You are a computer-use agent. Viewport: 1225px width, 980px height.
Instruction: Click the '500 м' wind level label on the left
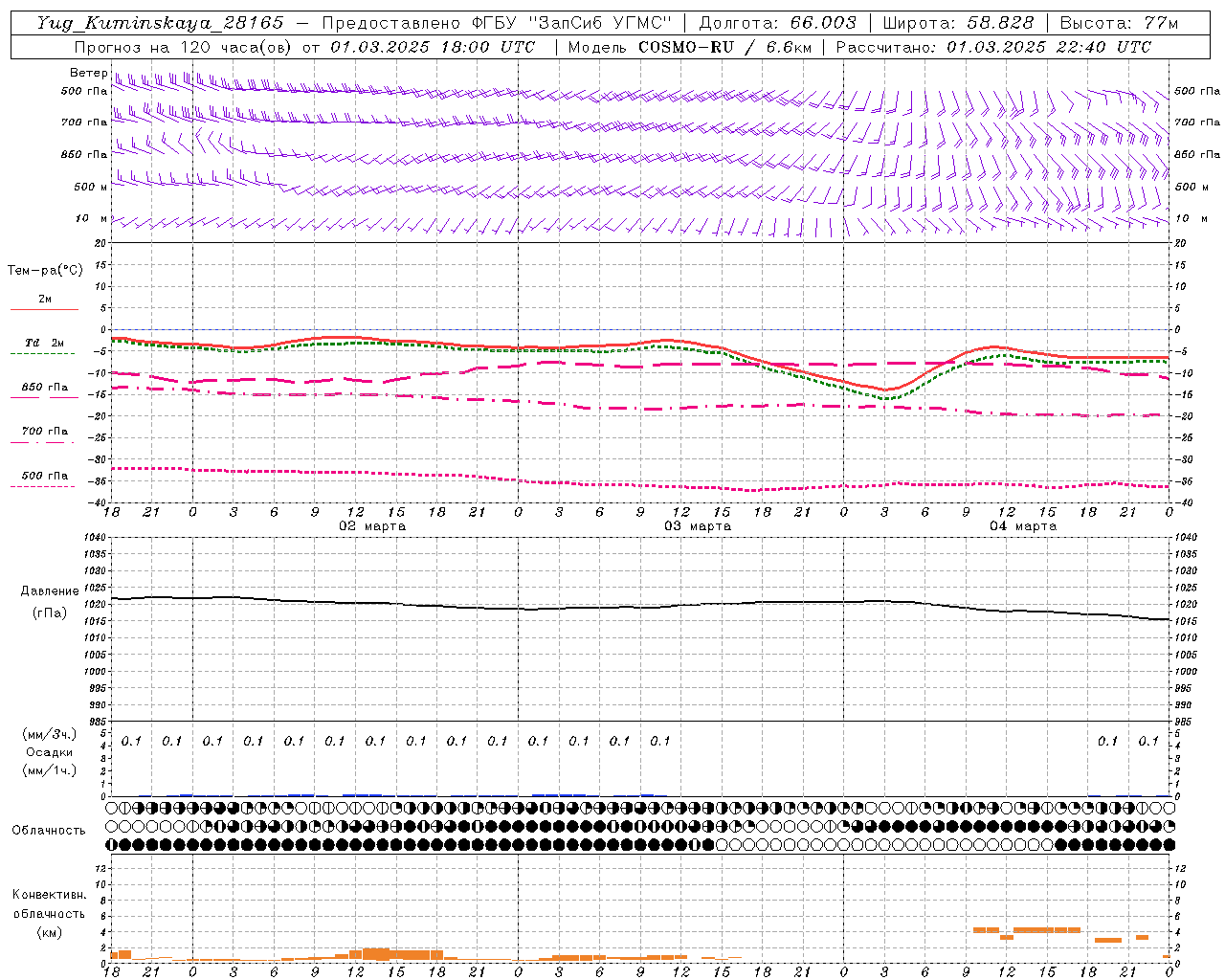(91, 187)
